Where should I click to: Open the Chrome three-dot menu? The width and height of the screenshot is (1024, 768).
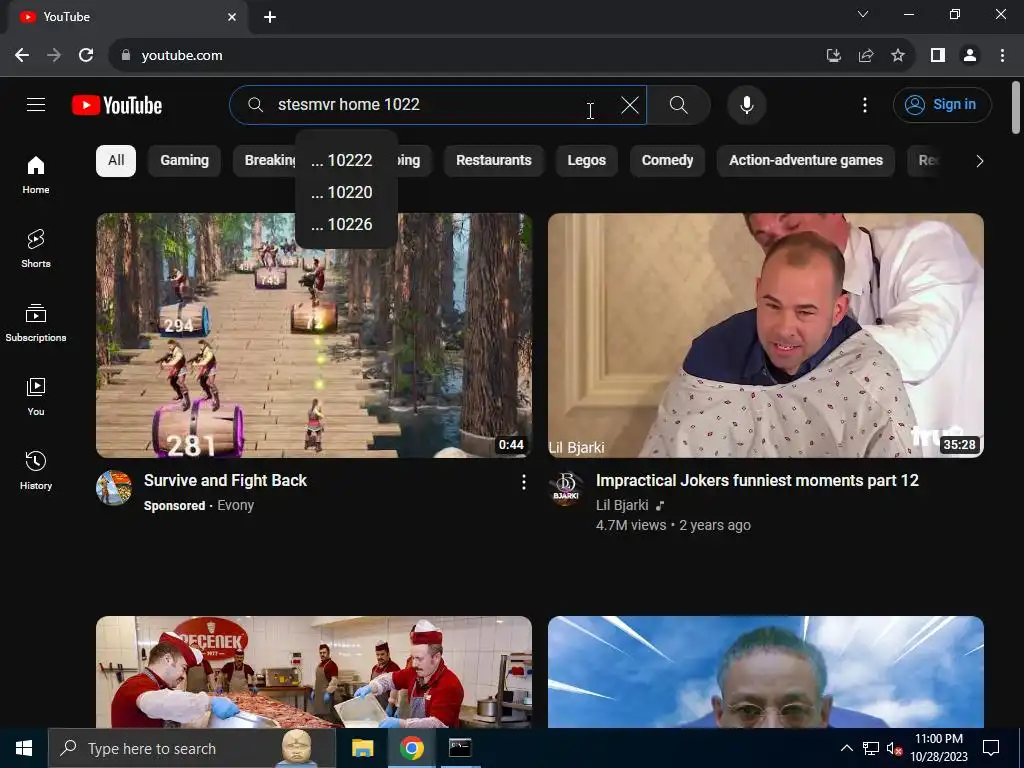1002,56
